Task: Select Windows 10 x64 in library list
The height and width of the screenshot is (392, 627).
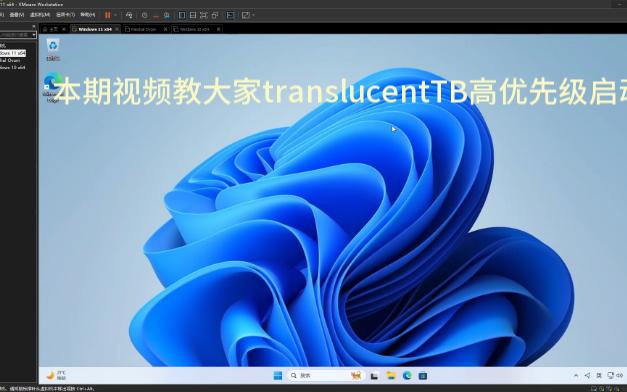Action: (x=13, y=67)
